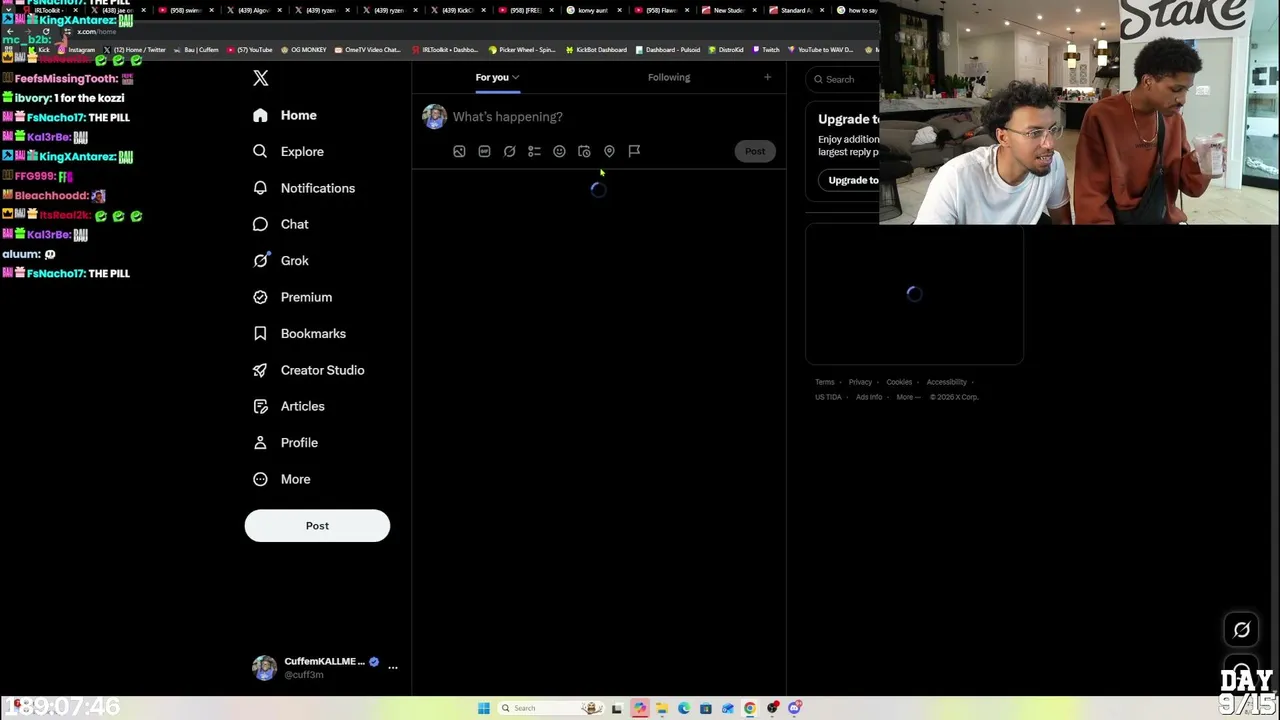The height and width of the screenshot is (720, 1280).
Task: Open Google Chrome from the taskbar
Action: 750,708
